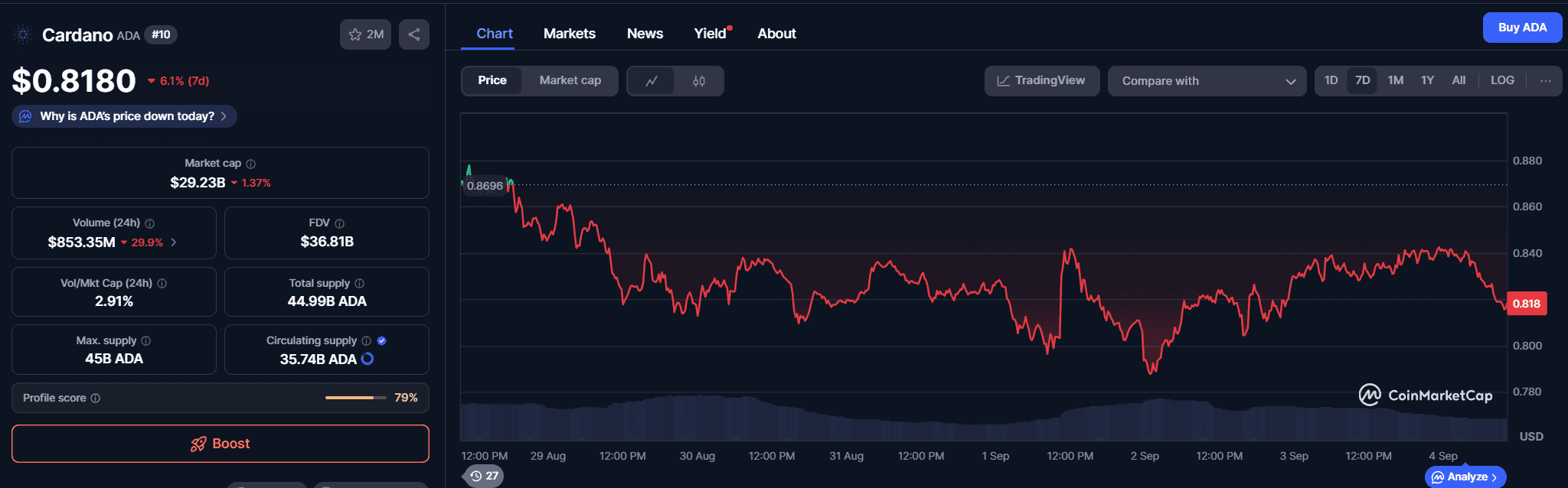Image resolution: width=1568 pixels, height=488 pixels.
Task: Click the #10 rank badge
Action: click(161, 34)
